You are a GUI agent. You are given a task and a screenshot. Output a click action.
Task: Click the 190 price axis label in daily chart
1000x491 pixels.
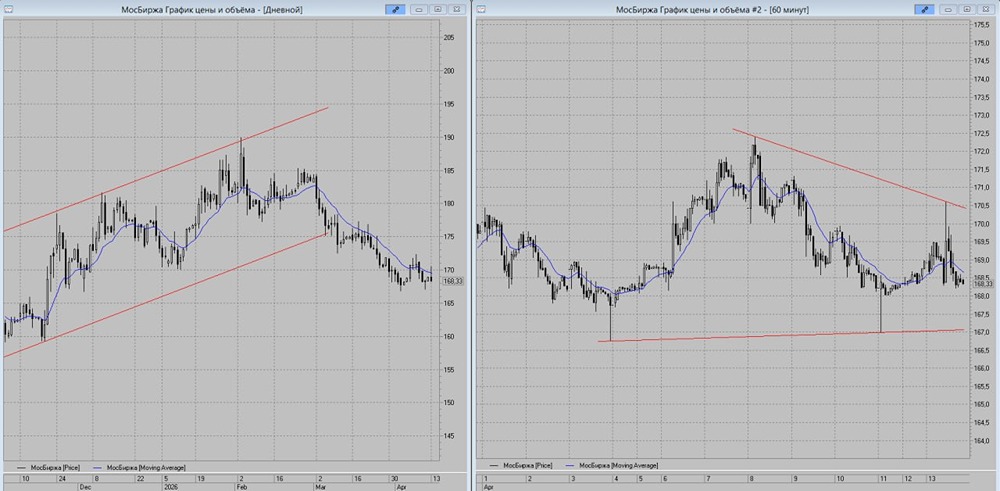pyautogui.click(x=448, y=137)
